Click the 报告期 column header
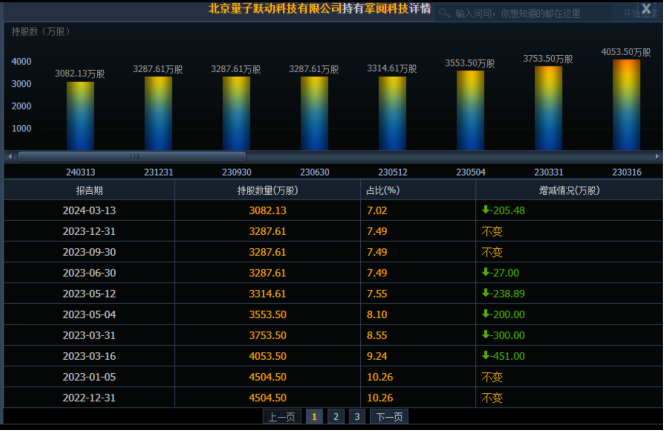The height and width of the screenshot is (431, 664). coord(89,190)
